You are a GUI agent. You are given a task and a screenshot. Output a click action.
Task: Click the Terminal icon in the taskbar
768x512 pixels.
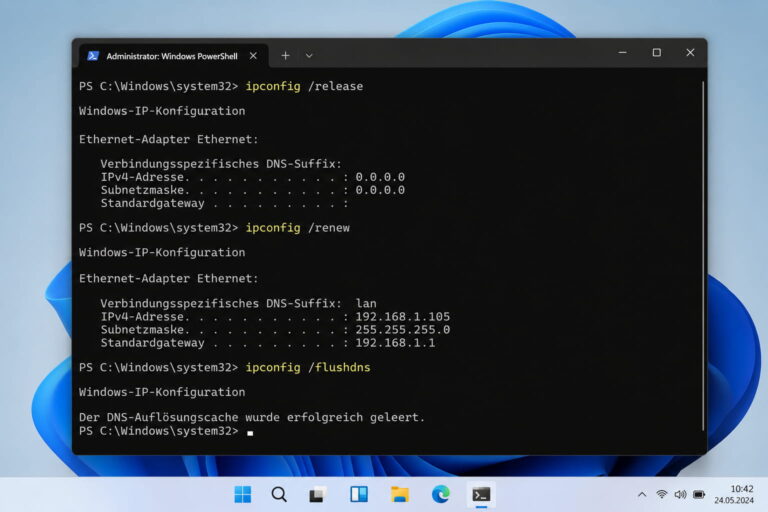[x=481, y=494]
